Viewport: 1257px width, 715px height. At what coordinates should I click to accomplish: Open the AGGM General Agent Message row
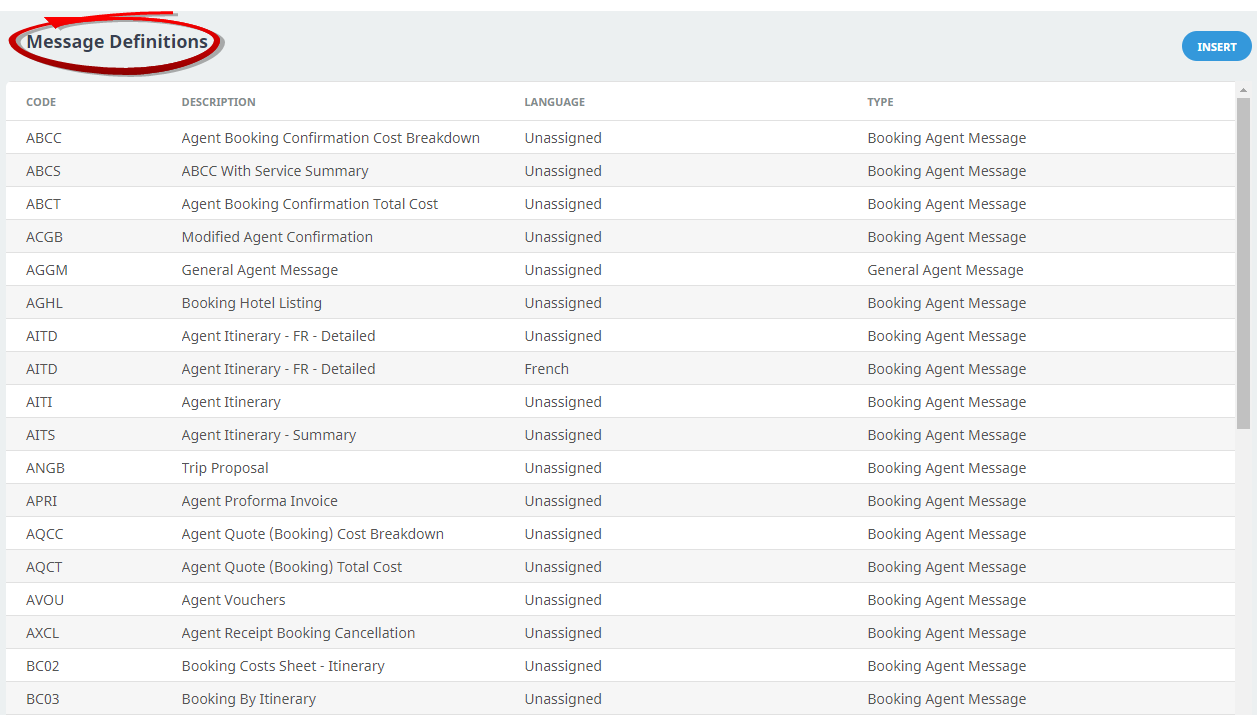[x=260, y=270]
